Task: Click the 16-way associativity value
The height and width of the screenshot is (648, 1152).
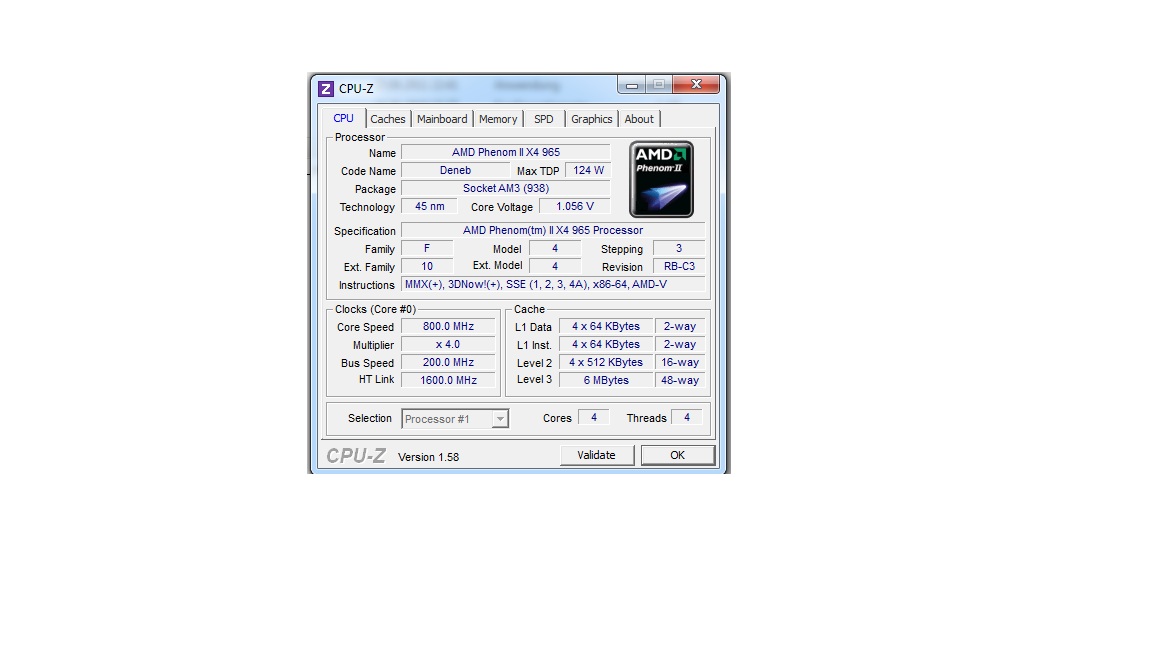Action: 680,362
